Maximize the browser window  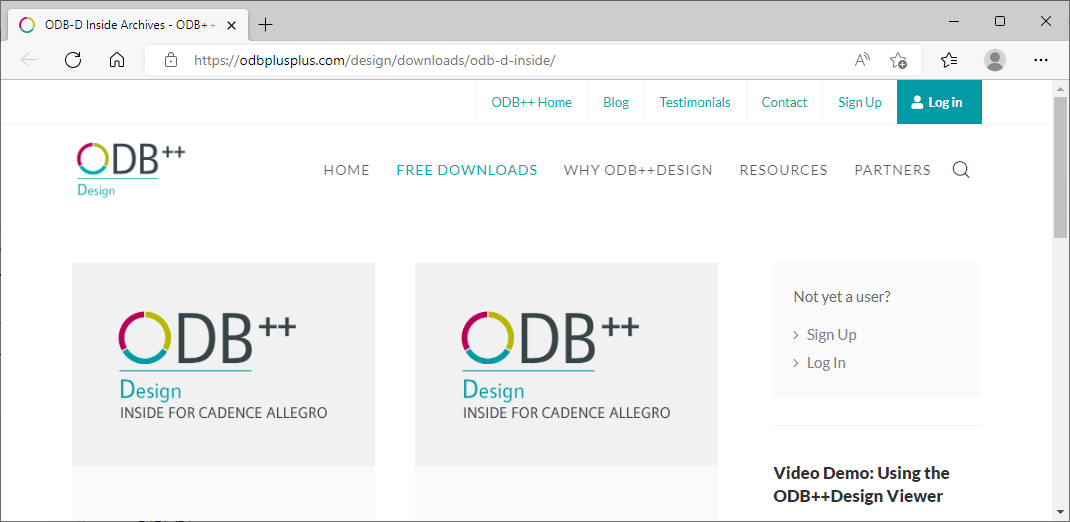[x=1000, y=21]
